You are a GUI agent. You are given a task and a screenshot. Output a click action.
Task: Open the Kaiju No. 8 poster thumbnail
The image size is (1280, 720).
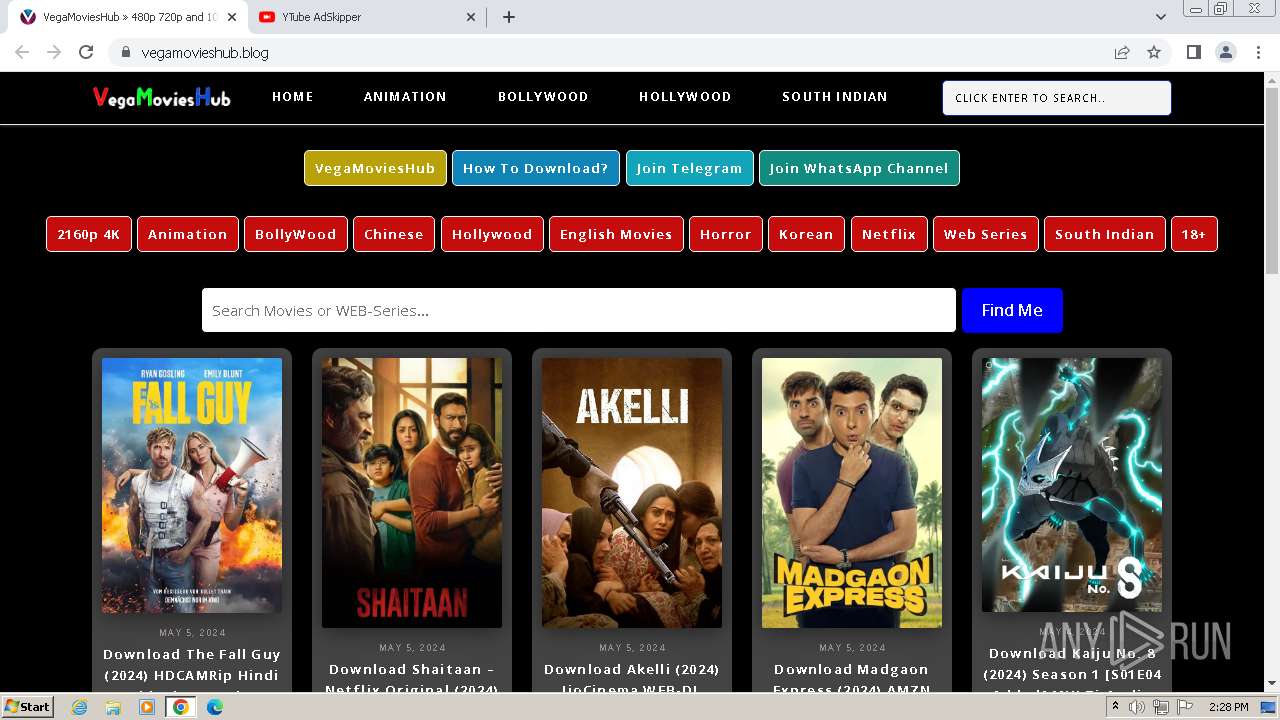tap(1072, 485)
